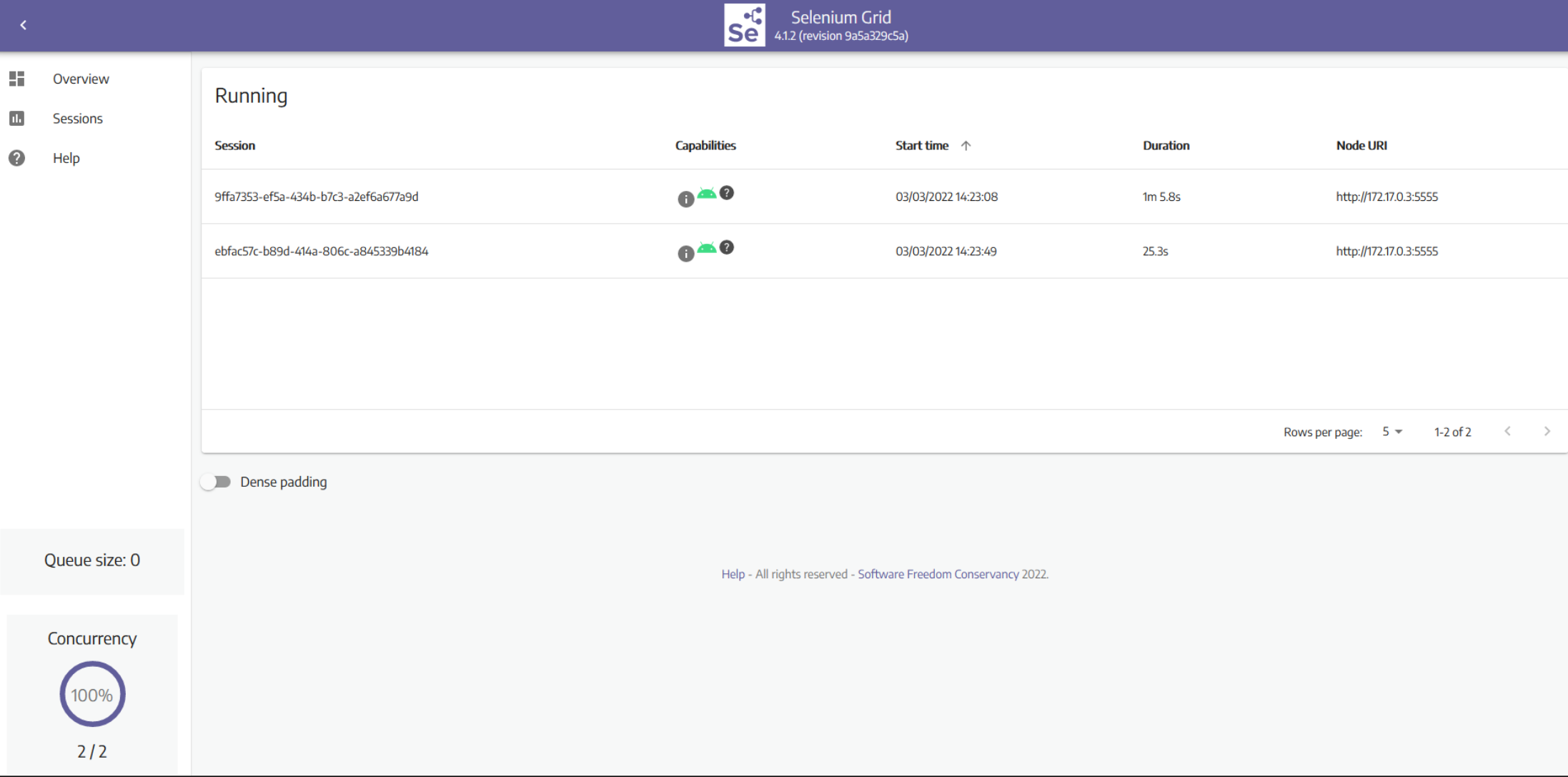The height and width of the screenshot is (777, 1568).
Task: Click the unknown browser icon for session ebfac57c
Action: pyautogui.click(x=727, y=247)
